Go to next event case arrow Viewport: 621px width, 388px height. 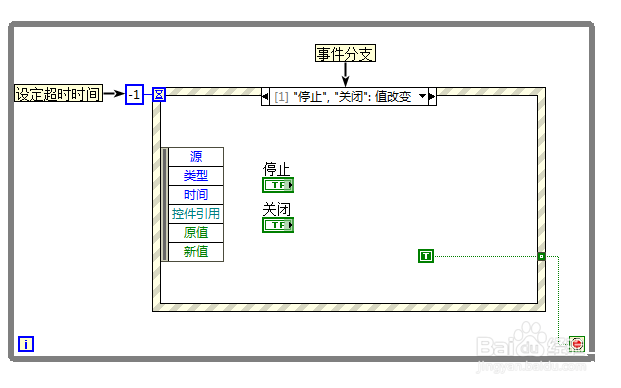point(432,97)
